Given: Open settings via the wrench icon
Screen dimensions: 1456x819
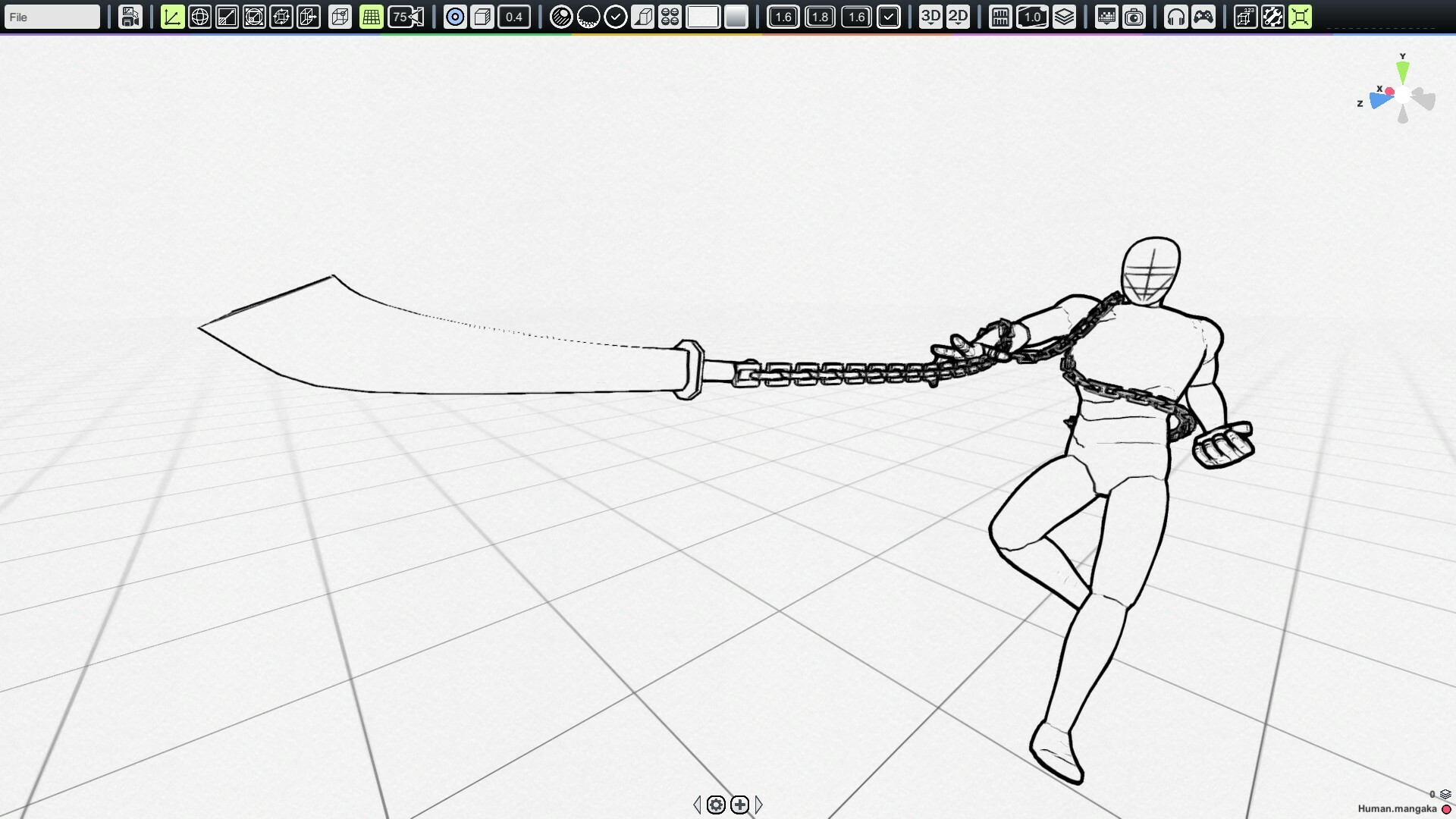Looking at the screenshot, I should (1272, 16).
